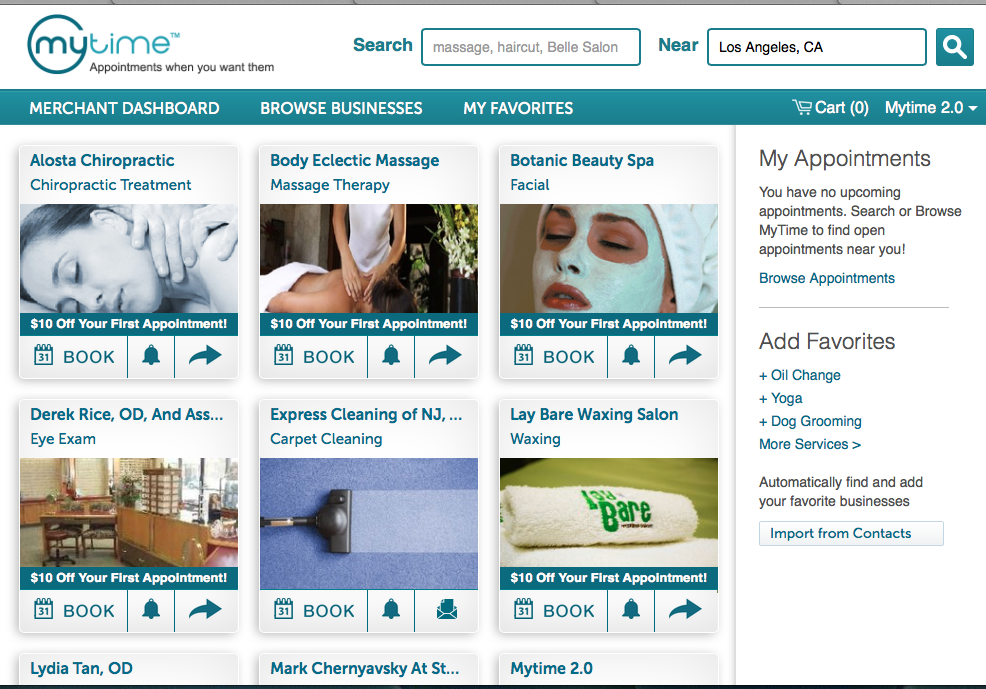Share Lay Bare Waxing Salon via arrow icon
Viewport: 986px width, 689px height.
[x=686, y=610]
